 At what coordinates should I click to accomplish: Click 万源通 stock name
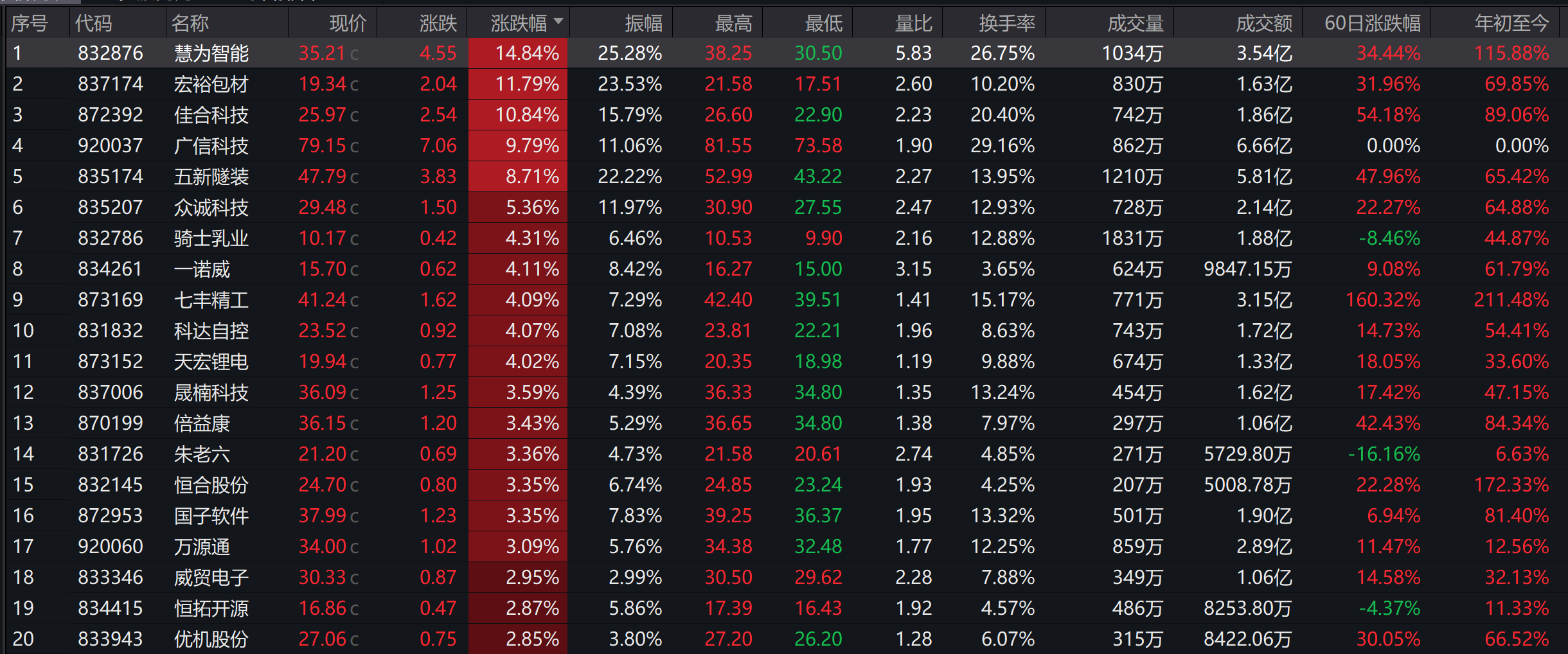tap(202, 547)
